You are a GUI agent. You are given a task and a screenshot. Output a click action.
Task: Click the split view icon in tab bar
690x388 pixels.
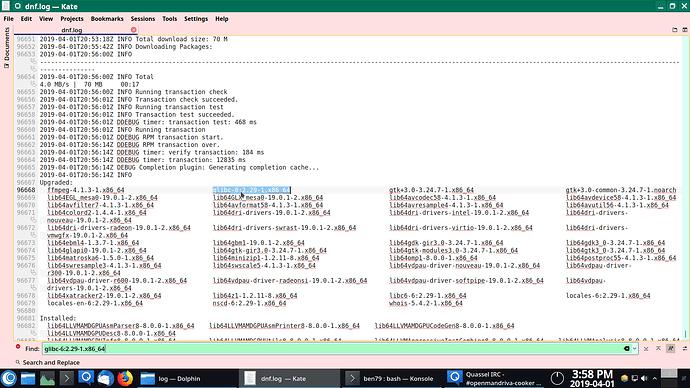[x=685, y=30]
